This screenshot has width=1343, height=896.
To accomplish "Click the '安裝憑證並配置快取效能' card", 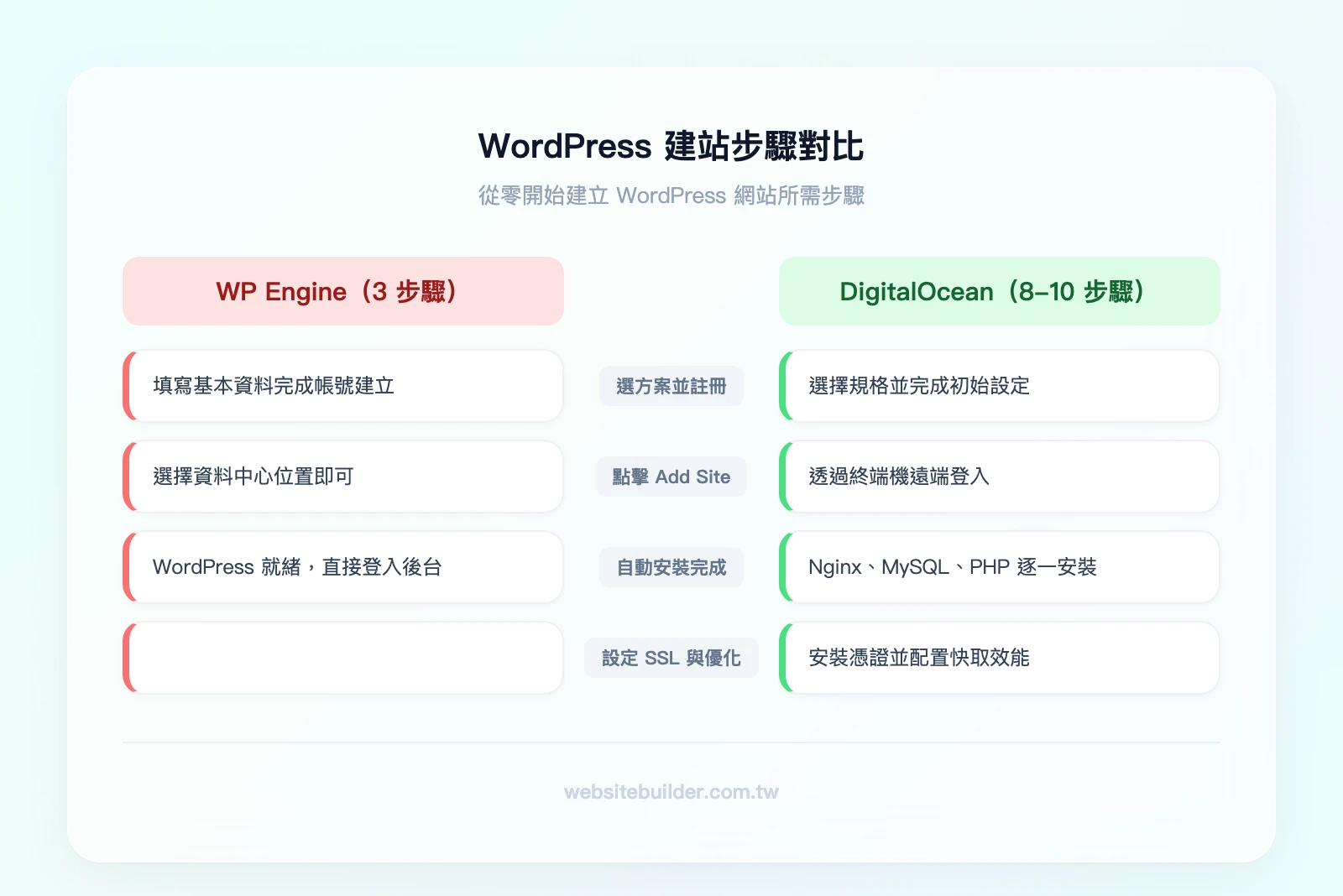I will pos(999,658).
